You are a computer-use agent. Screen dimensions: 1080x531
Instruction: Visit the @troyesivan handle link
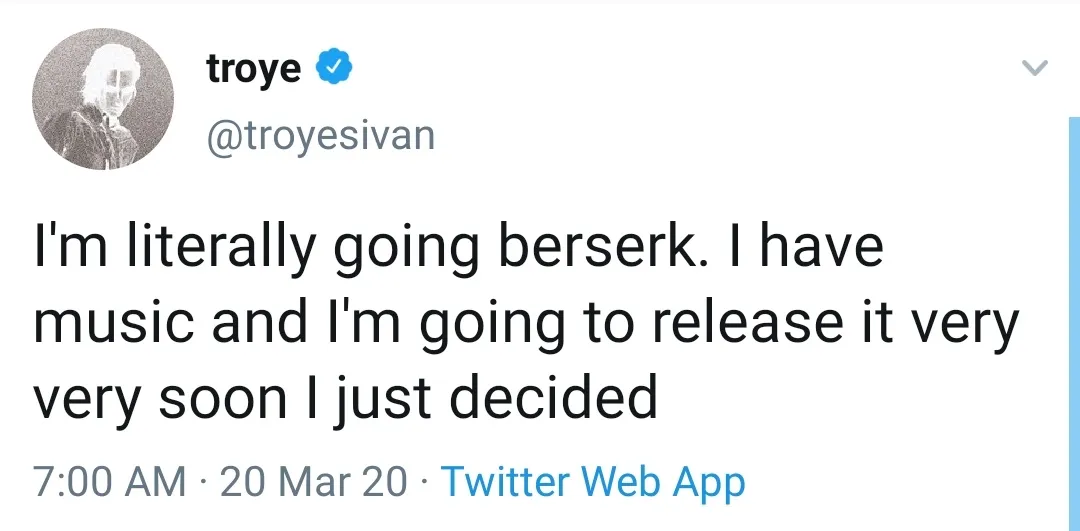[x=320, y=134]
